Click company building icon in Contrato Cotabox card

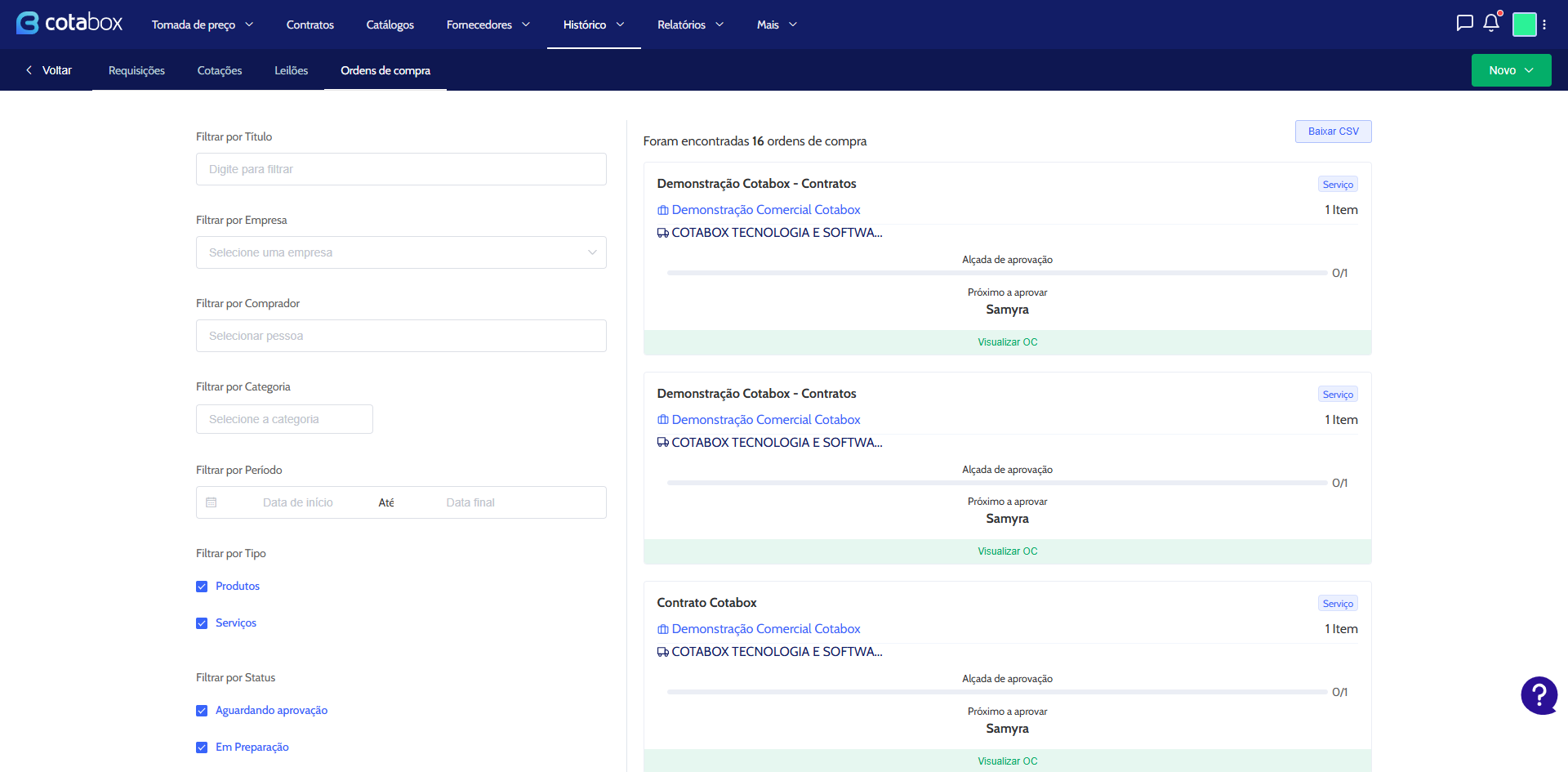(x=663, y=629)
